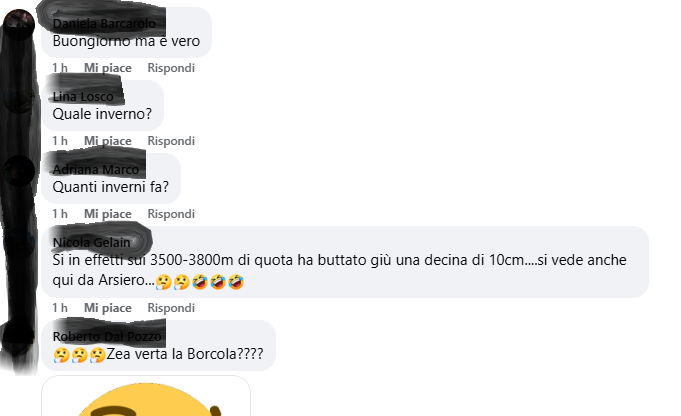Click the avatar beside 'Buongiorno ma è vero'
This screenshot has width=681, height=416.
pos(19,25)
